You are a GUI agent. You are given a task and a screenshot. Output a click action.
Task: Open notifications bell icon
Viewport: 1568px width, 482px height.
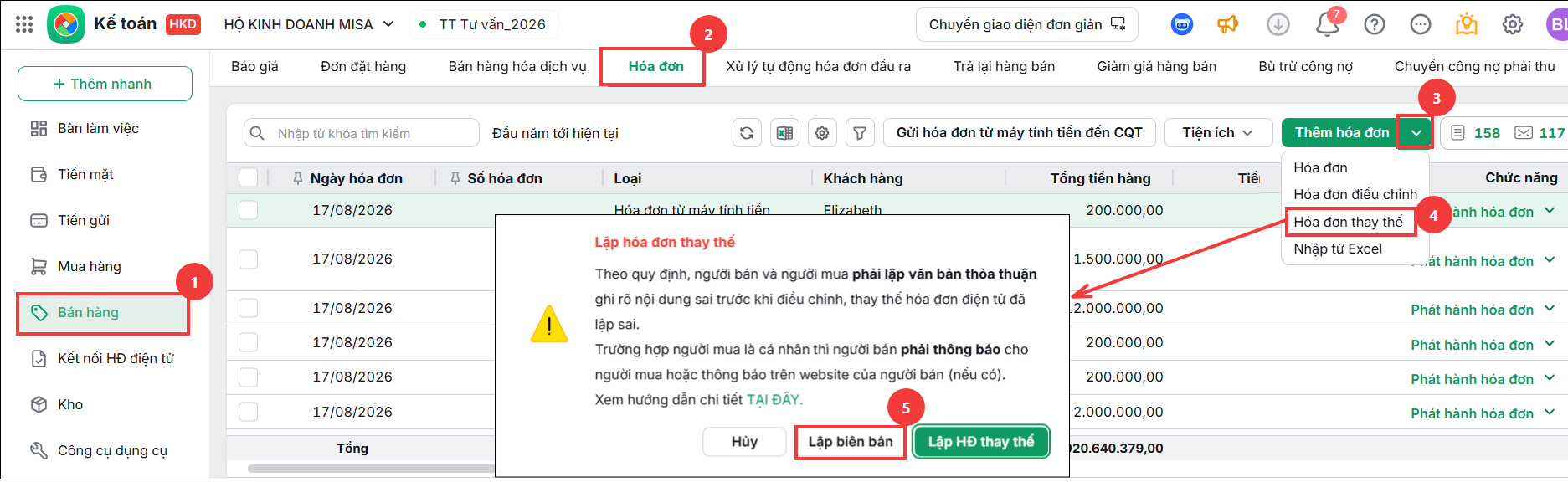pos(1328,24)
